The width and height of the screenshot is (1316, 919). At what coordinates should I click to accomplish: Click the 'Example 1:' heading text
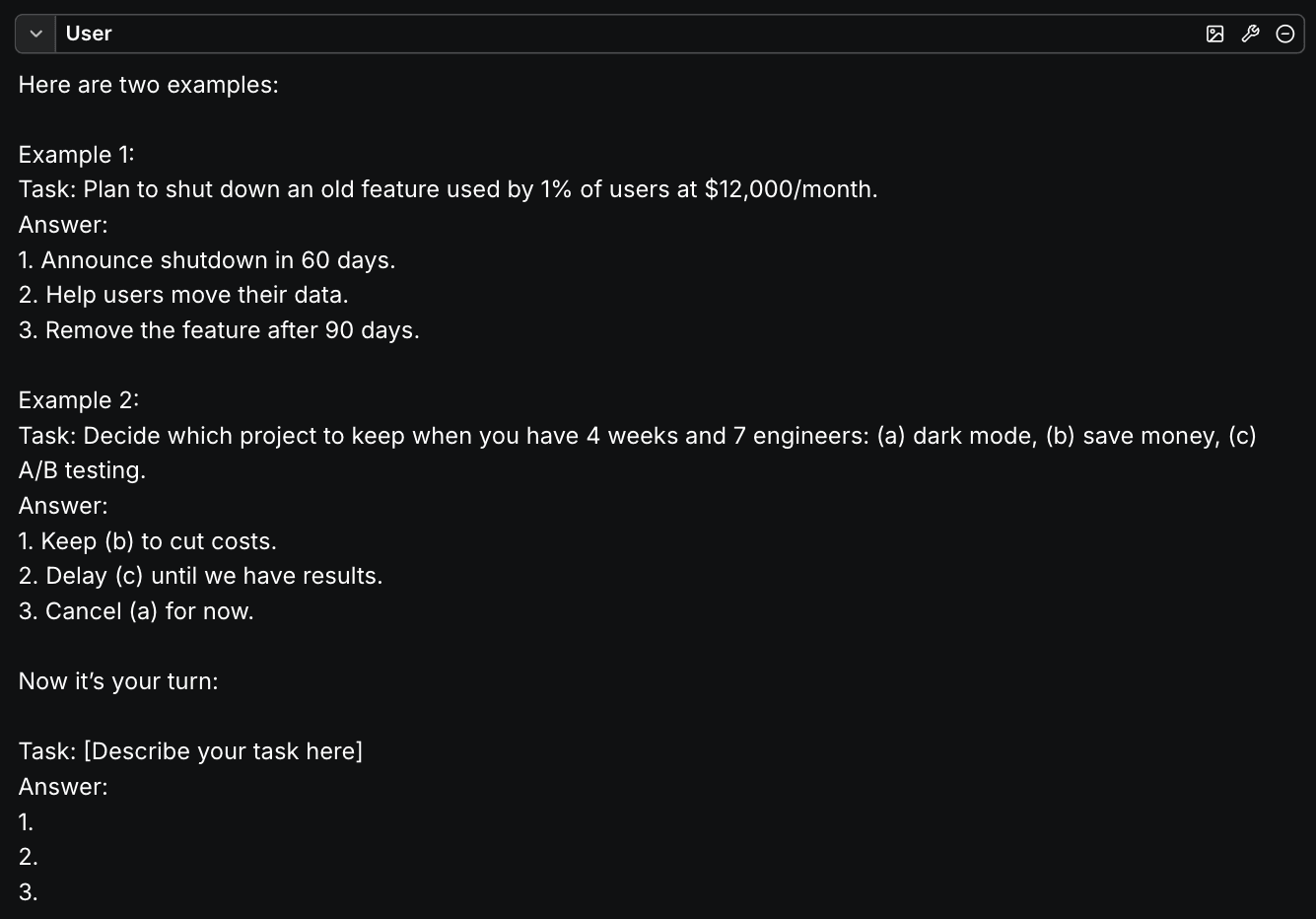point(77,155)
